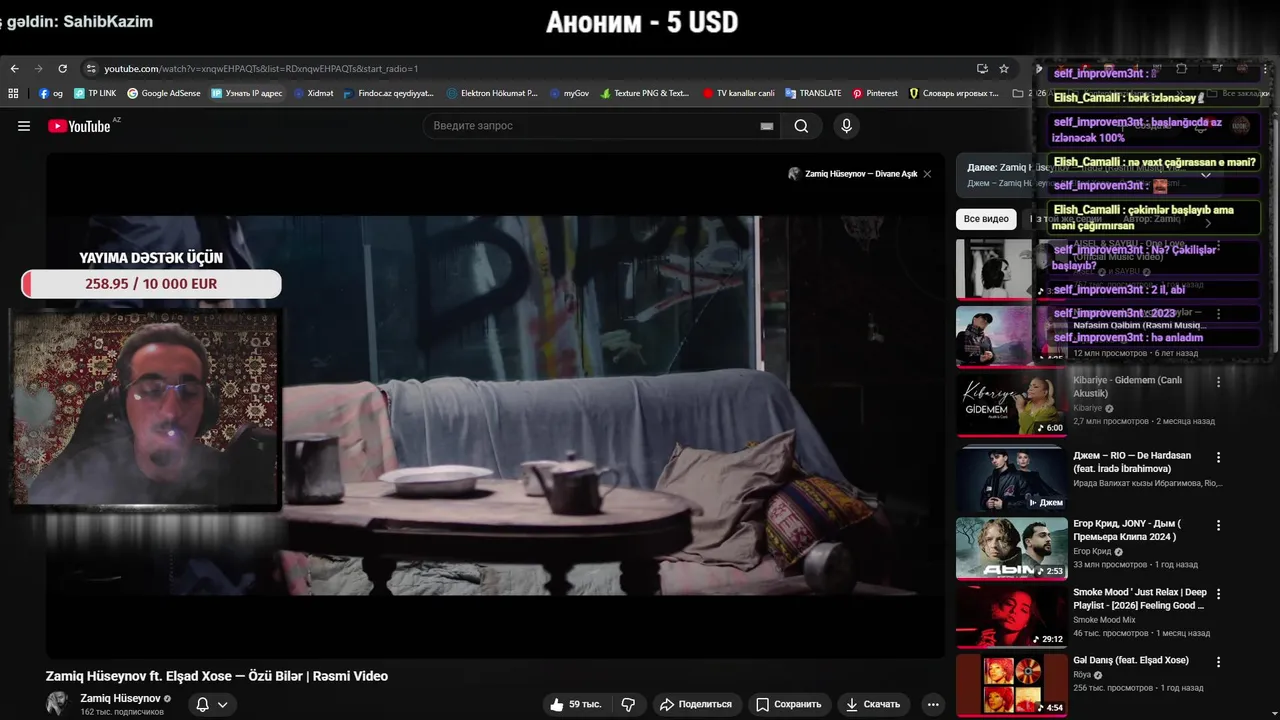Open the more actions ellipsis button
Screen dimensions: 1280x720
(x=933, y=704)
